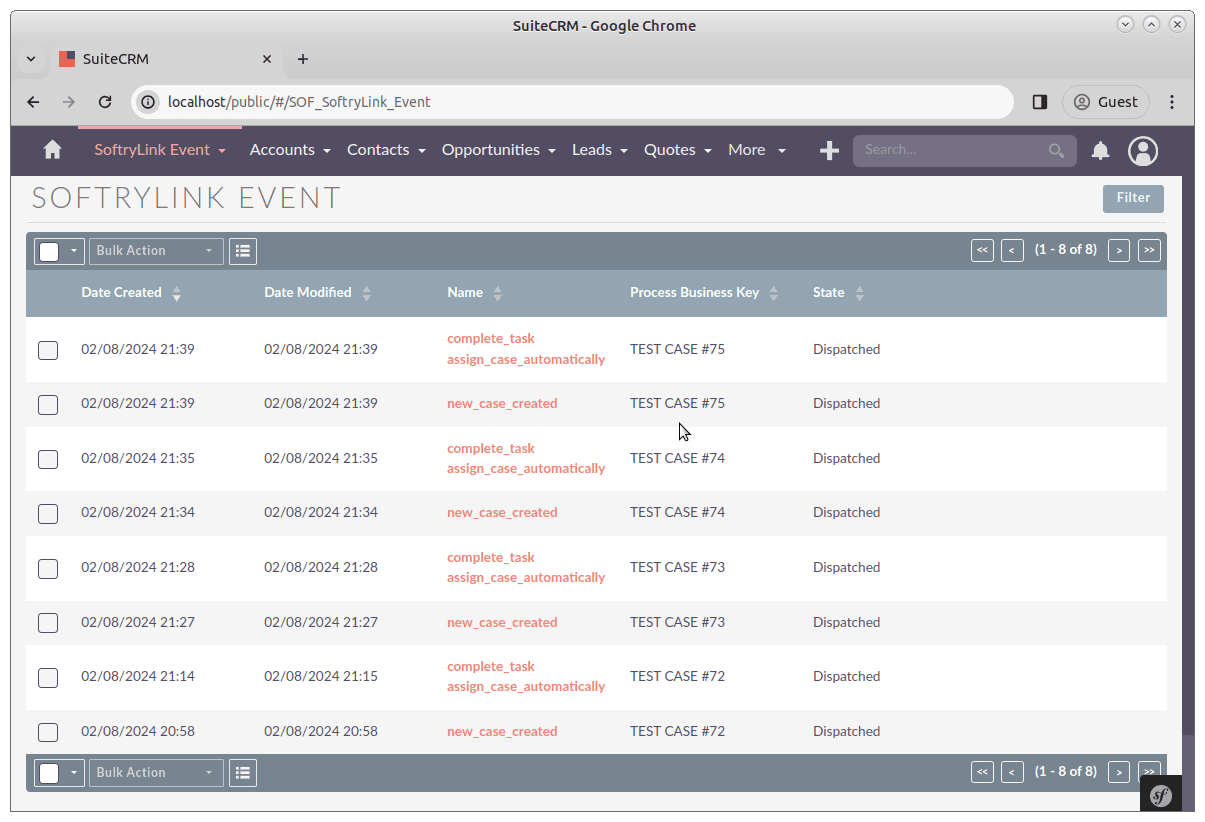Screen dimensions: 1205x822
Task: Click the Dispatched state for row created 21:35
Action: pyautogui.click(x=846, y=459)
